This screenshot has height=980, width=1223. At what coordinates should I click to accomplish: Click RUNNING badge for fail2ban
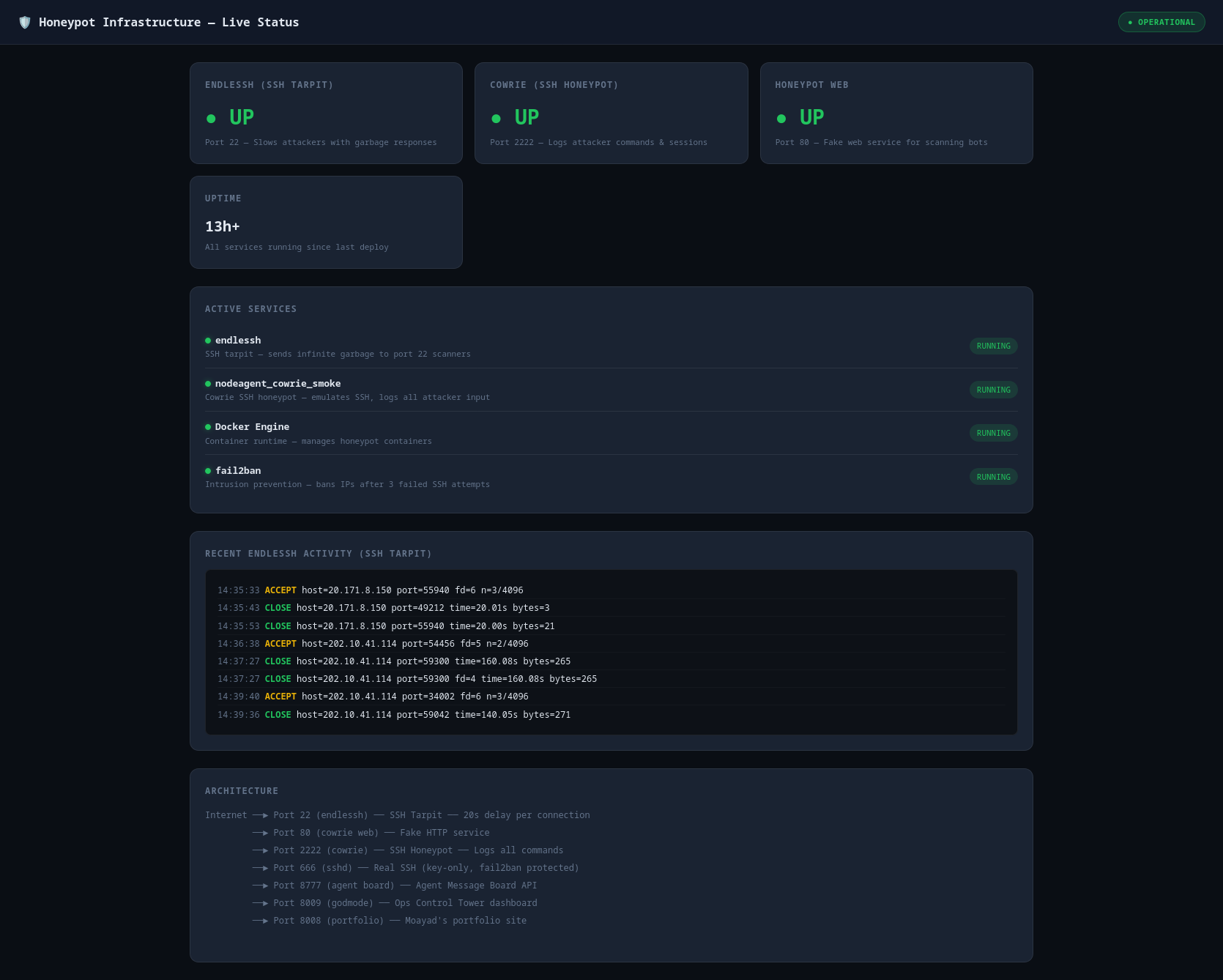[994, 477]
